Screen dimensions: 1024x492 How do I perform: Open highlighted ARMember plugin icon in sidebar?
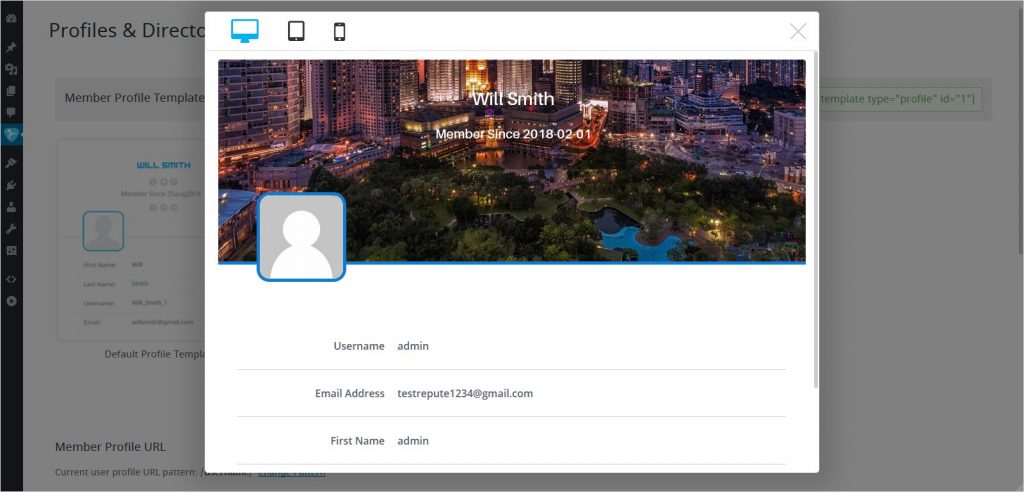coord(11,135)
